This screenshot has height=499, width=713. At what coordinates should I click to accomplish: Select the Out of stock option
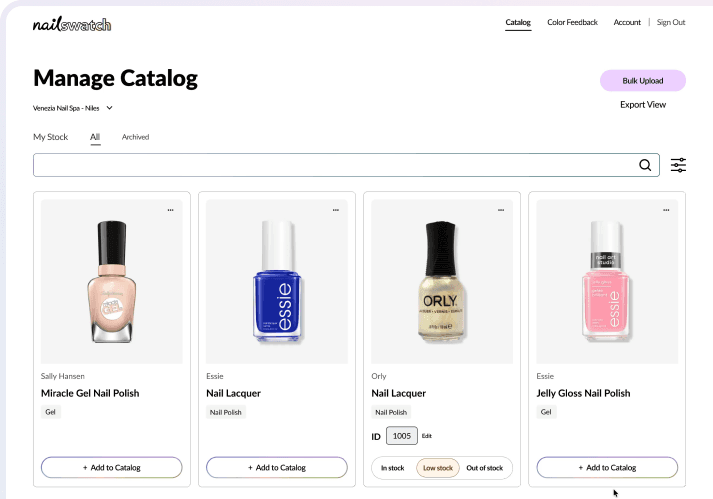coord(485,468)
